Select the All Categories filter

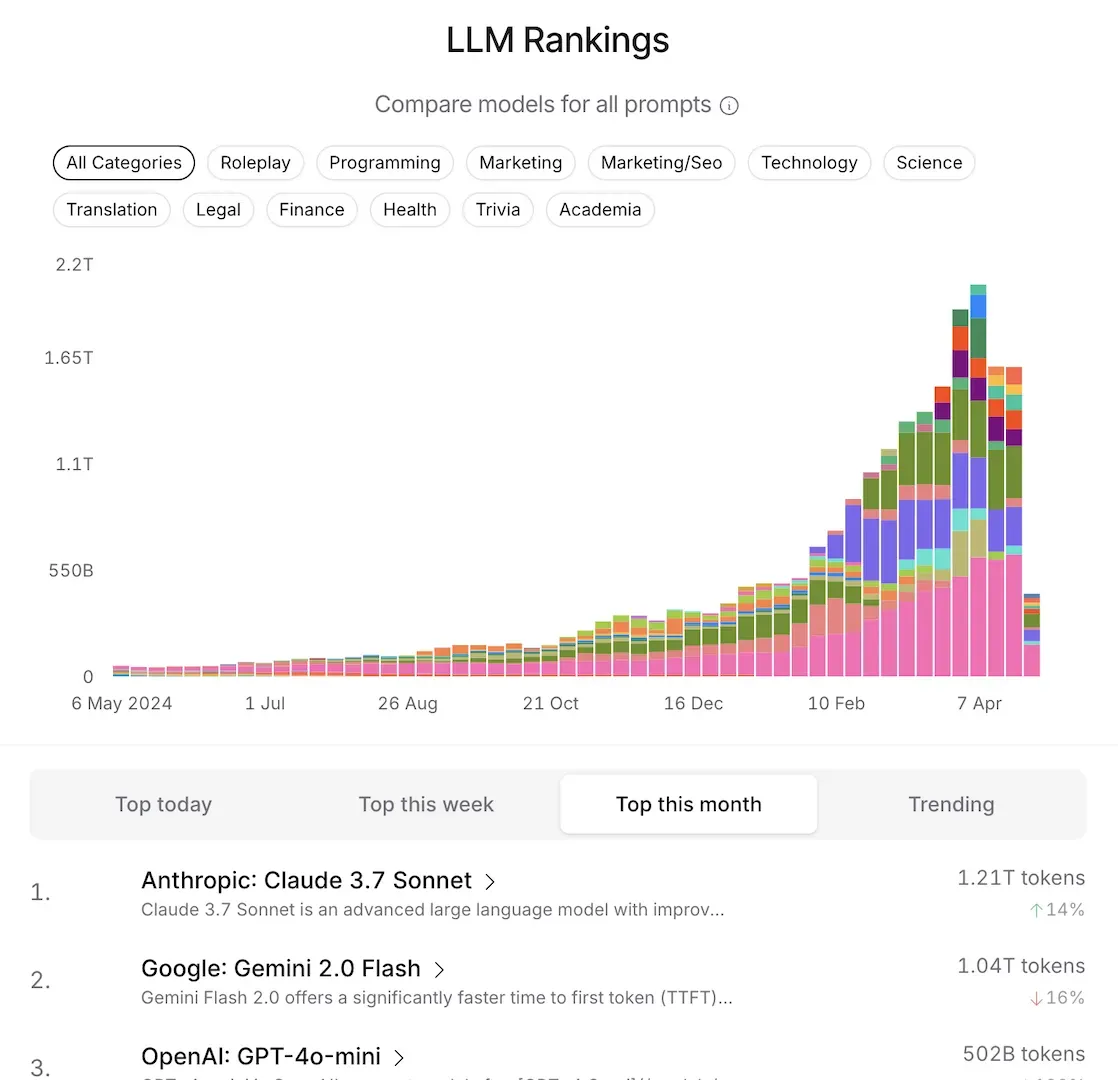coord(124,163)
